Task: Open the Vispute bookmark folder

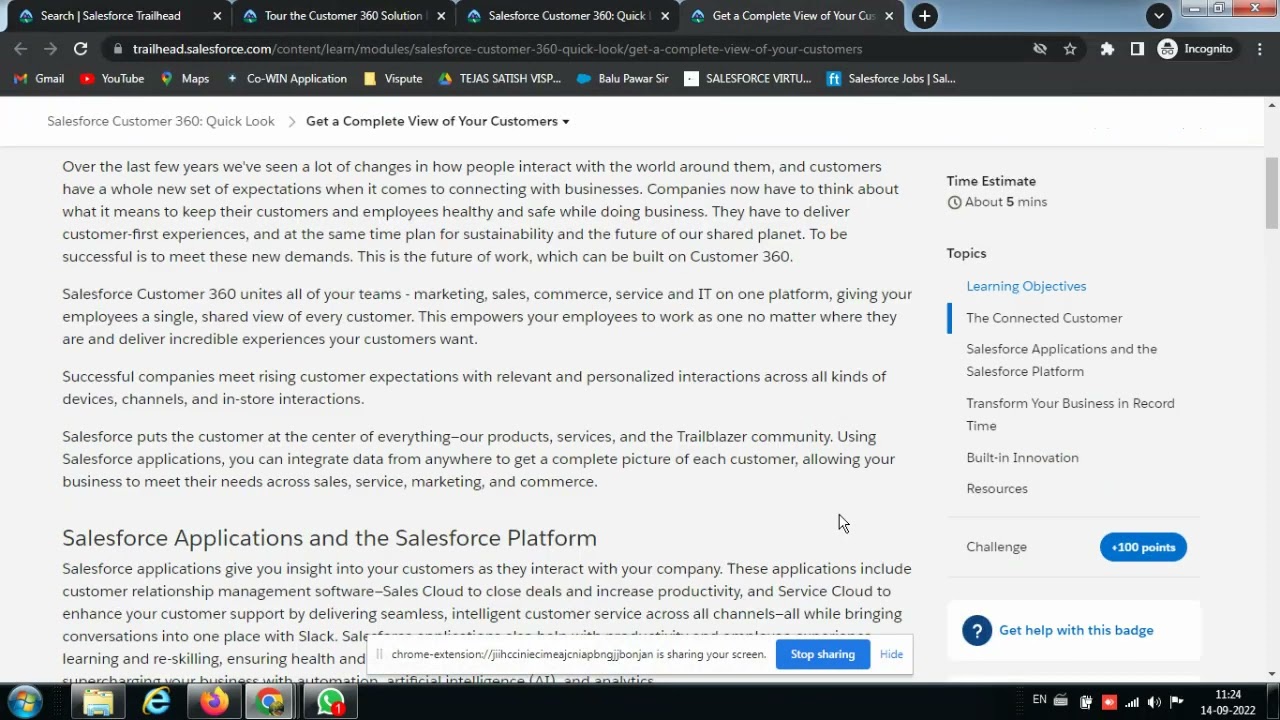Action: click(x=393, y=79)
